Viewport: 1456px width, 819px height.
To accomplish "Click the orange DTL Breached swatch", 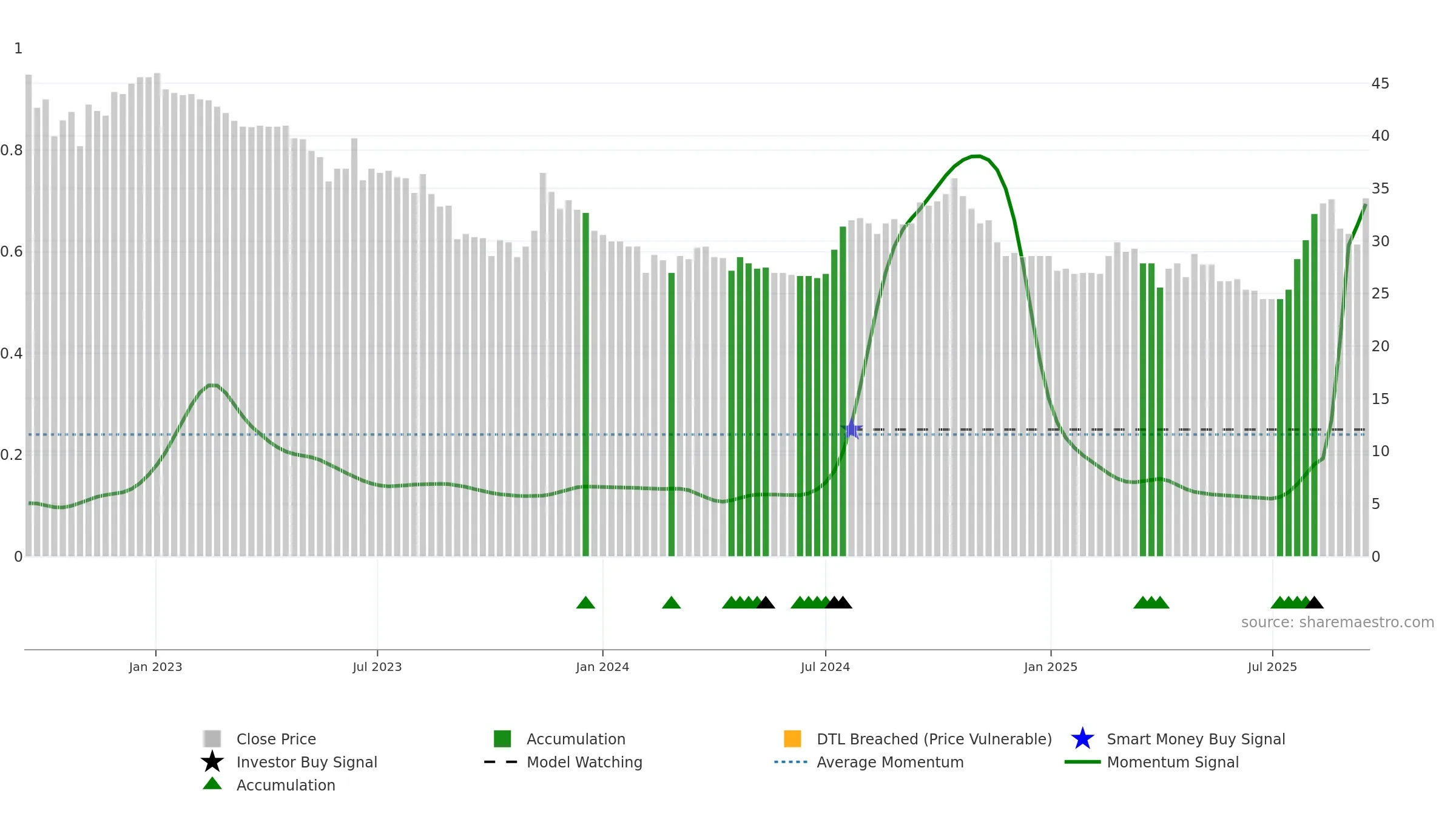I will (792, 739).
